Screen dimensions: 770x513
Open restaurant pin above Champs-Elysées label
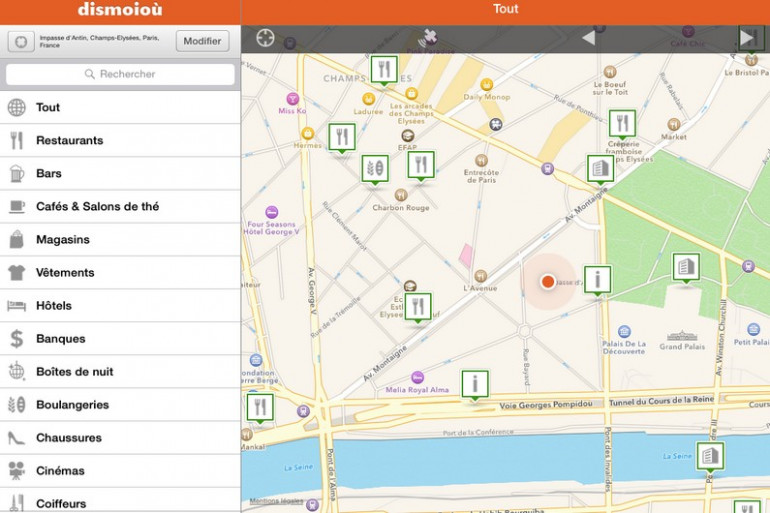(384, 71)
